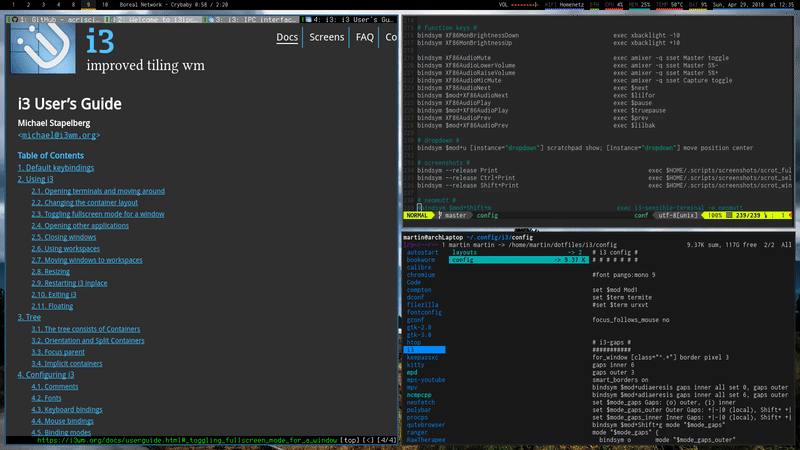Open browser tab 1: GitHub
Viewport: 800px width, 450px height.
click(x=55, y=19)
